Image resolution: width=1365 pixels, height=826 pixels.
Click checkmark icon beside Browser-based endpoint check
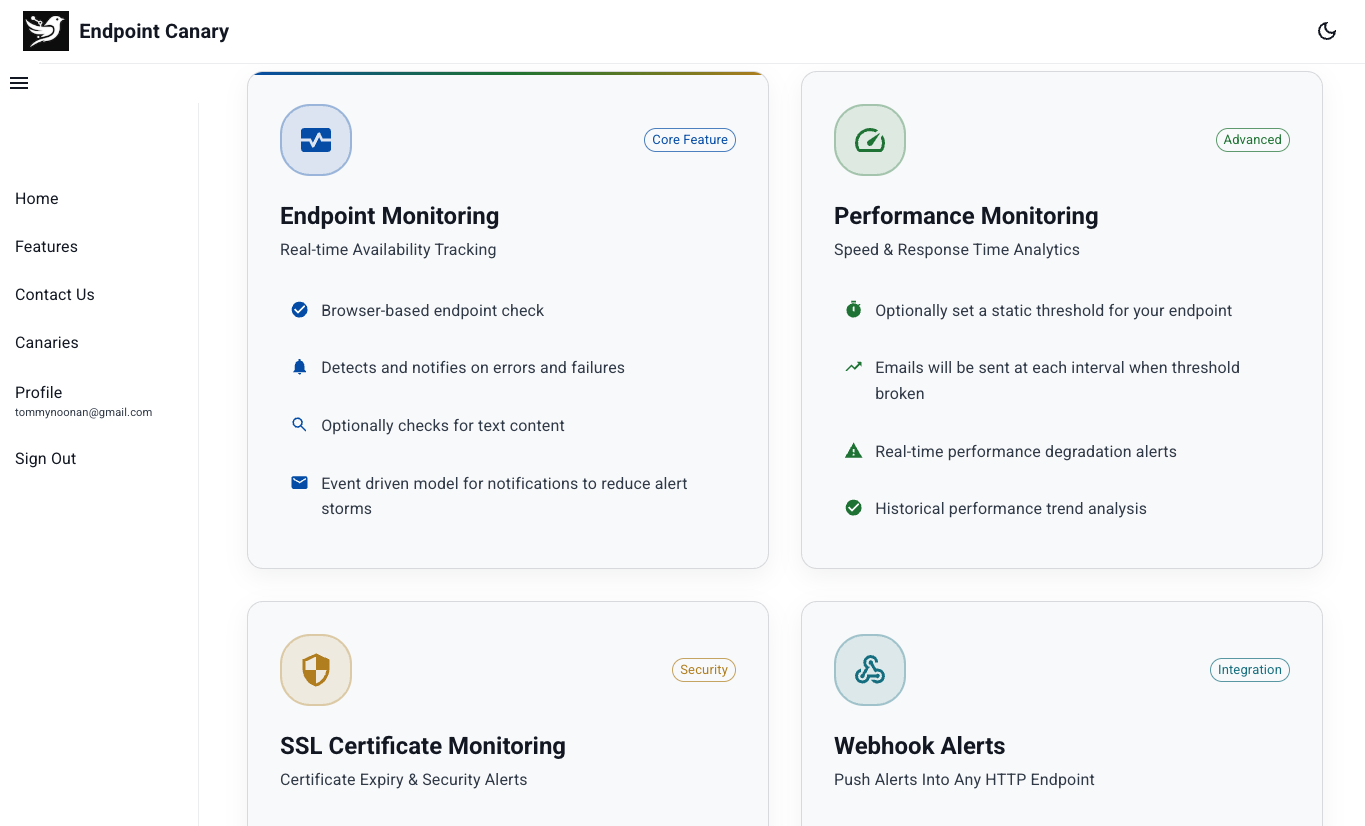[x=299, y=310]
